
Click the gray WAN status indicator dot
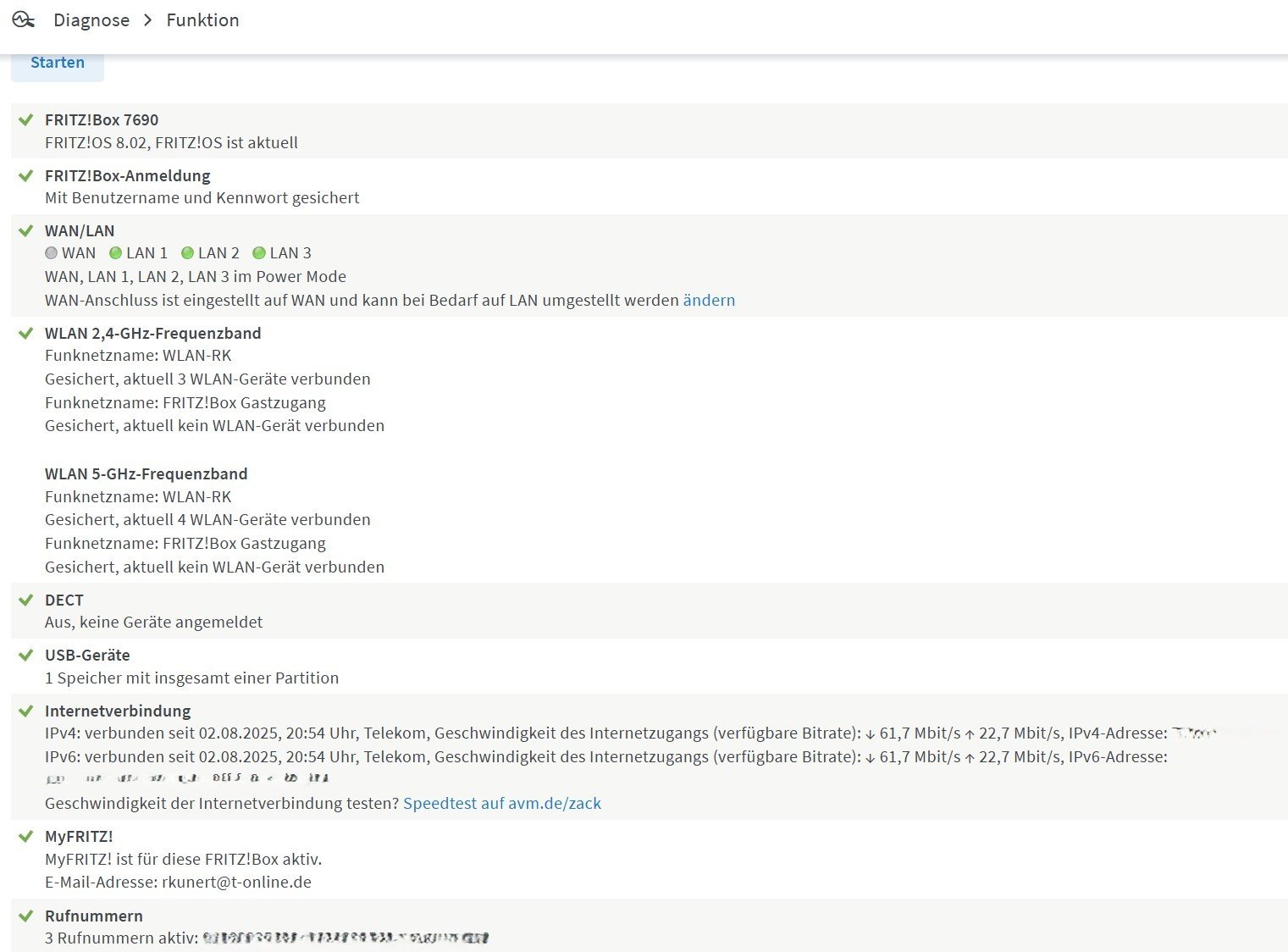(x=51, y=252)
